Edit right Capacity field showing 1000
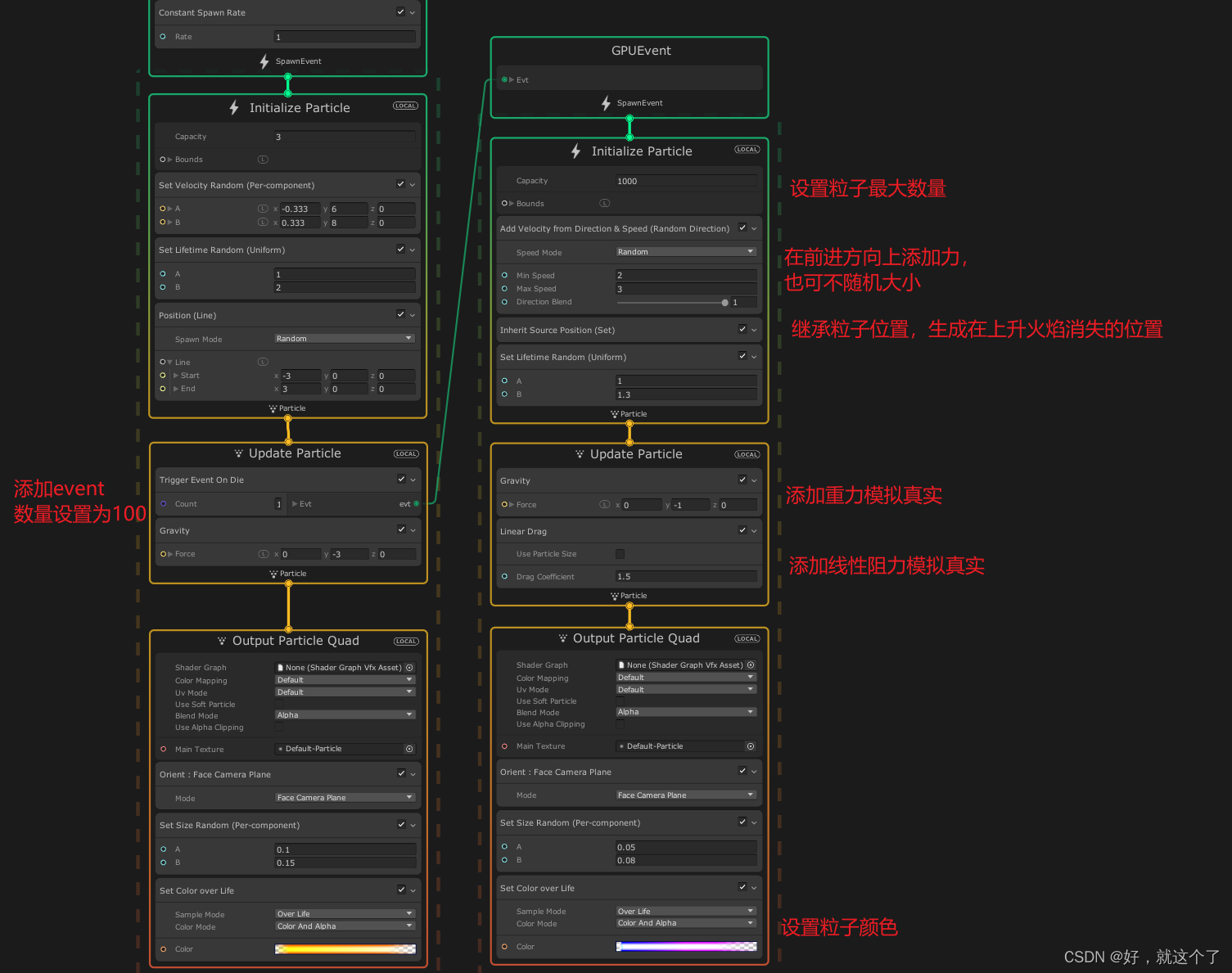 tap(686, 181)
